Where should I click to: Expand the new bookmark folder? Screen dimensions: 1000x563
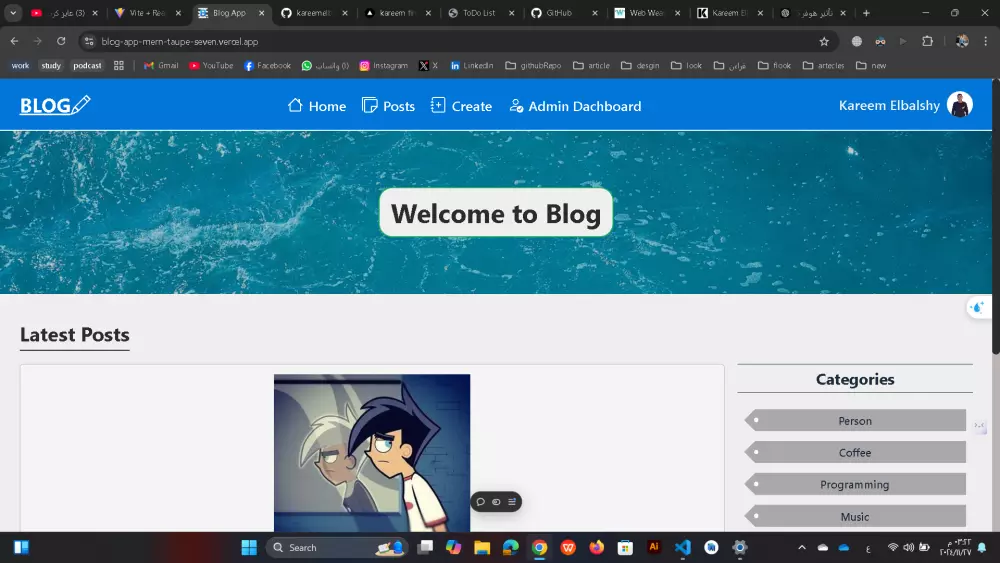(871, 66)
